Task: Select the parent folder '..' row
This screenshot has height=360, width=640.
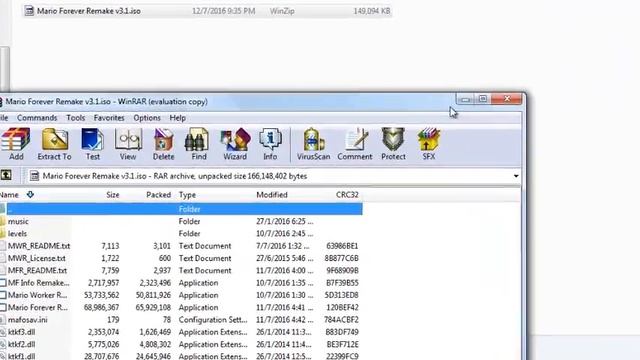Action: [181, 209]
